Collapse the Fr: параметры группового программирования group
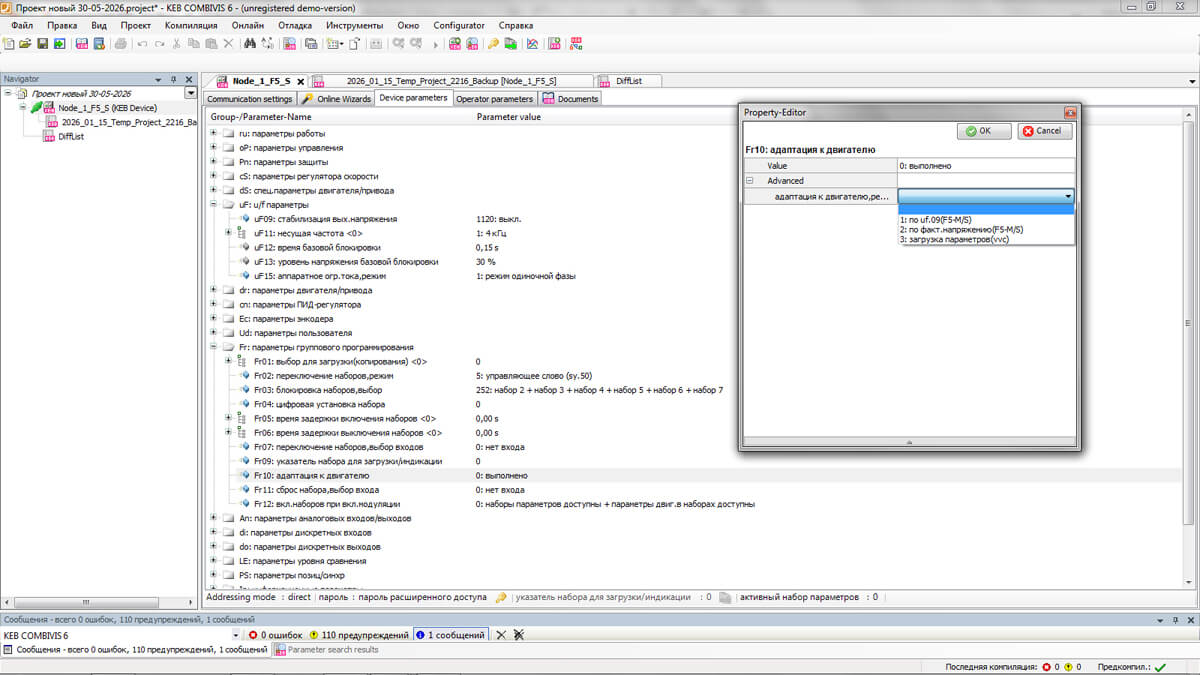This screenshot has width=1200, height=675. [x=213, y=347]
